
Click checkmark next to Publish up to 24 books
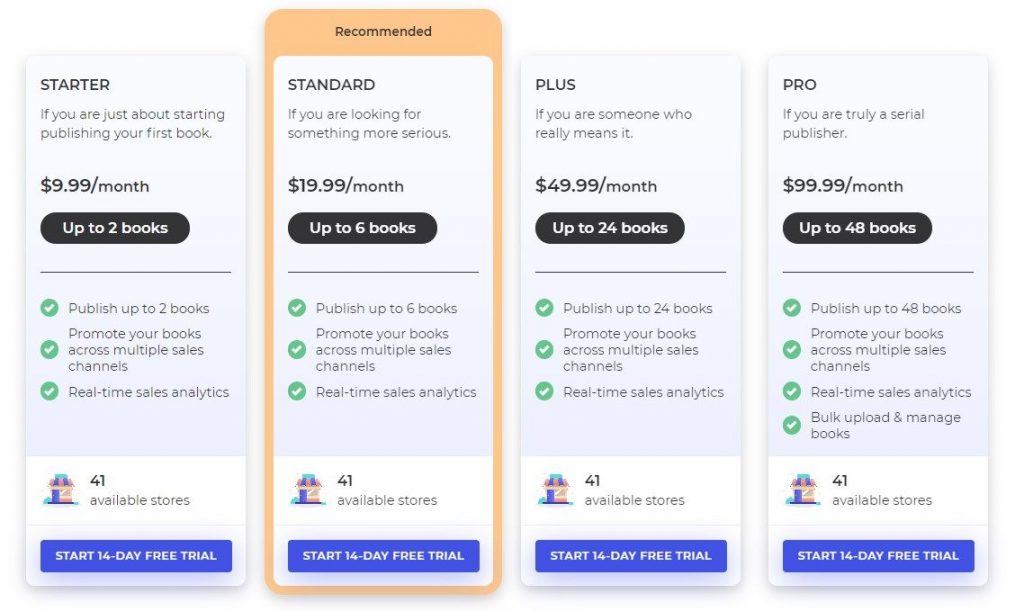544,307
